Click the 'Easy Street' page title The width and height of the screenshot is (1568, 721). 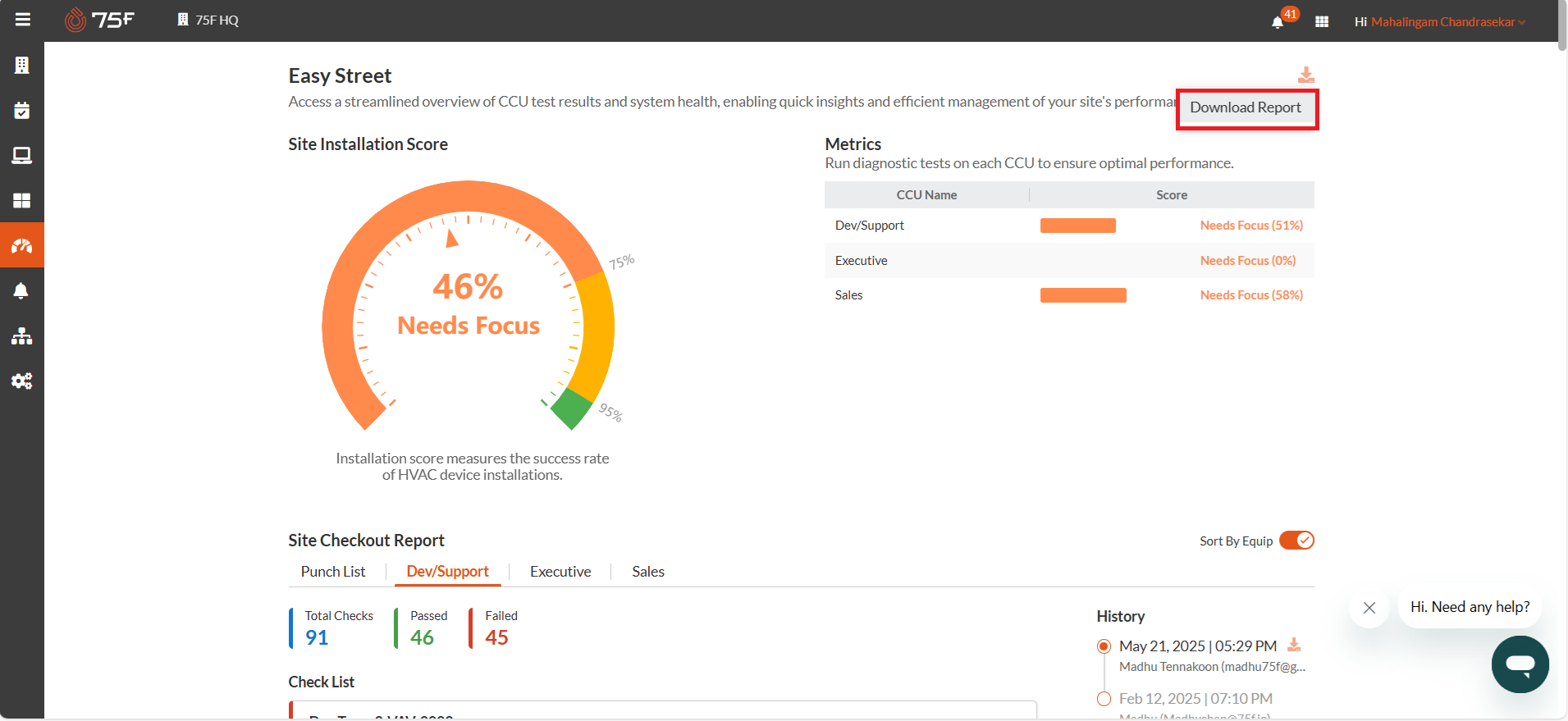pos(340,76)
